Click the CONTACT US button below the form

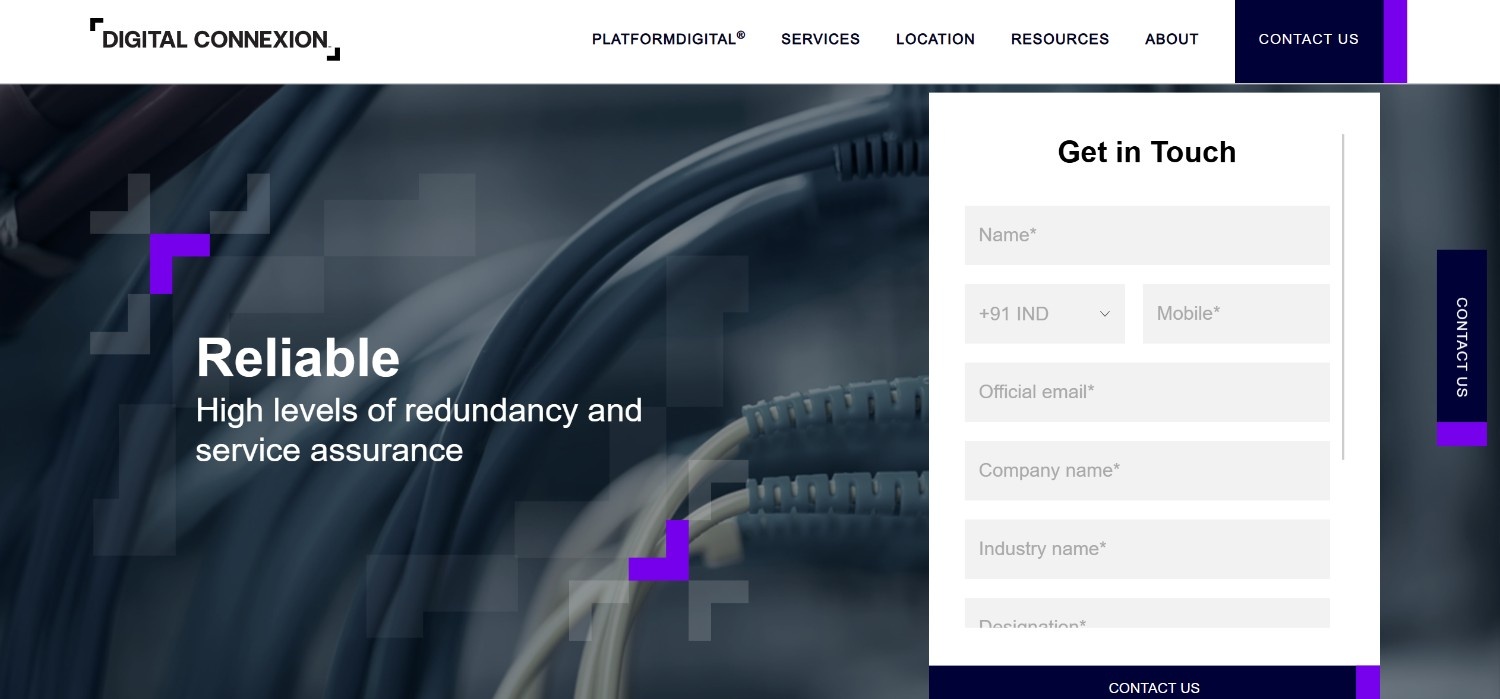tap(1154, 688)
